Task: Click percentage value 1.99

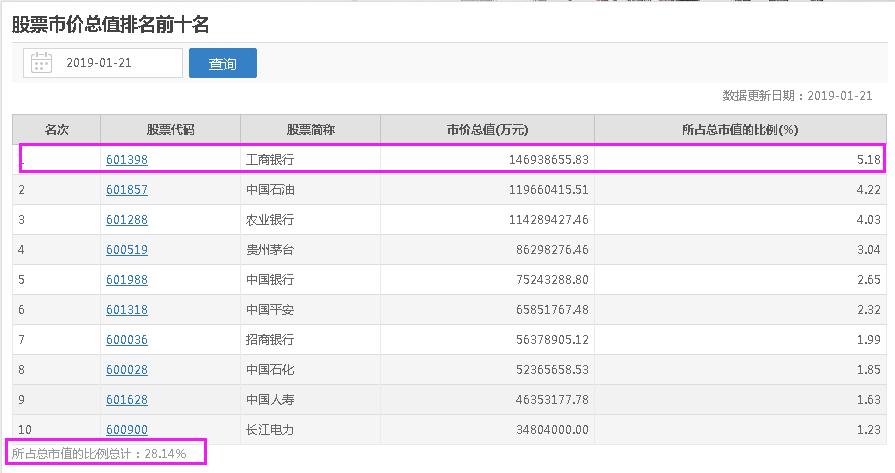Action: 869,339
